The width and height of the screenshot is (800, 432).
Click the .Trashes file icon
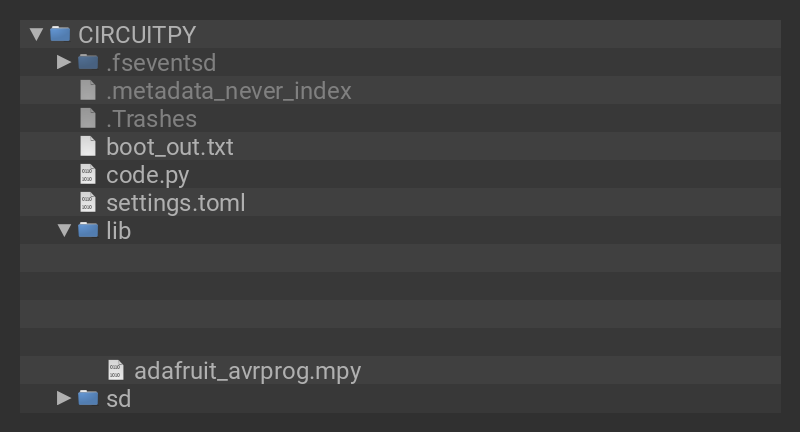(88, 118)
